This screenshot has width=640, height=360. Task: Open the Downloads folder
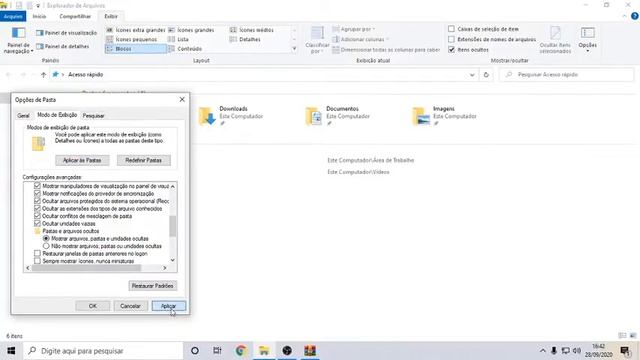(x=231, y=116)
